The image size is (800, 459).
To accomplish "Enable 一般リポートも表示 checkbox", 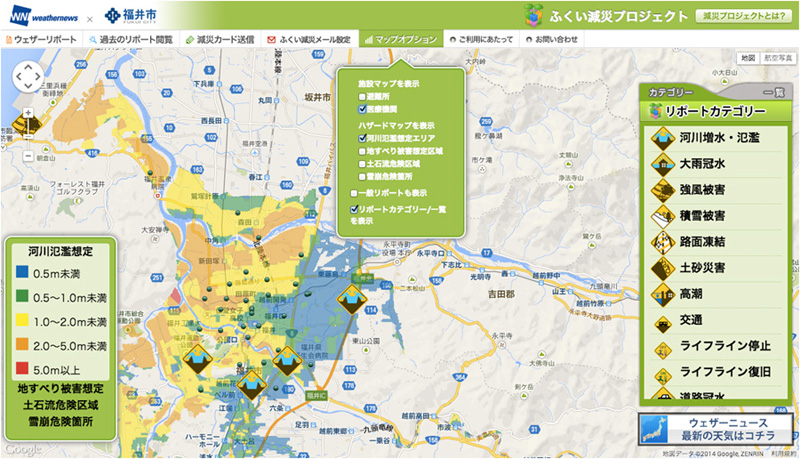I will [354, 193].
